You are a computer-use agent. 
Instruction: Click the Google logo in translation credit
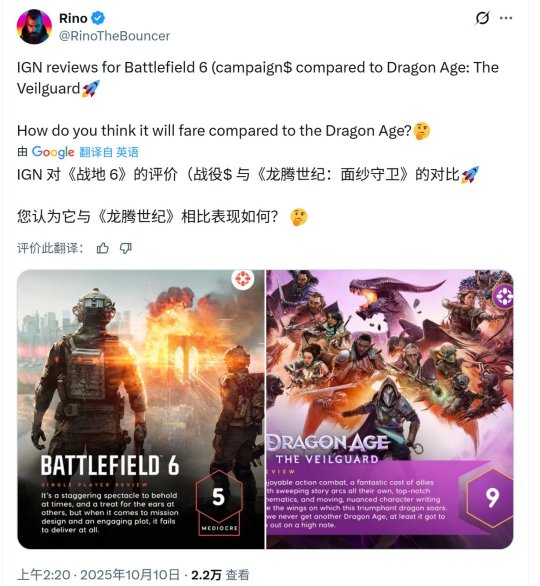point(53,152)
